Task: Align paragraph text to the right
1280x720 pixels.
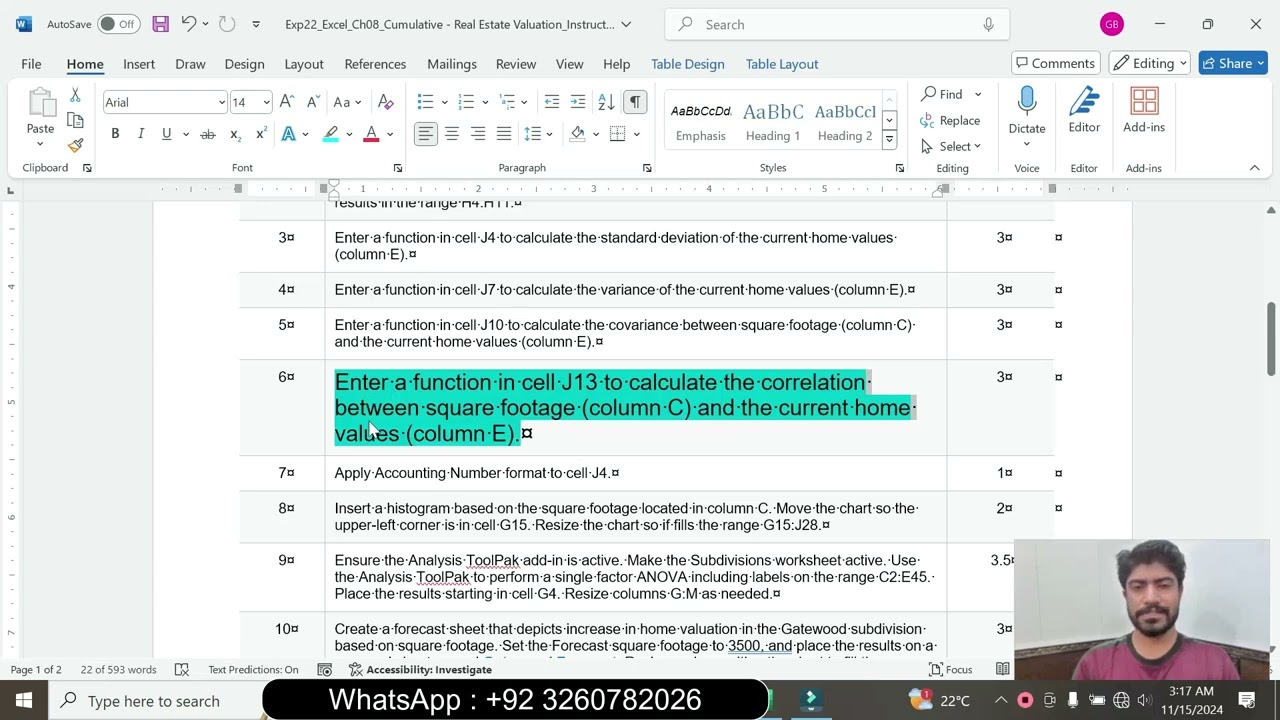Action: [x=478, y=134]
